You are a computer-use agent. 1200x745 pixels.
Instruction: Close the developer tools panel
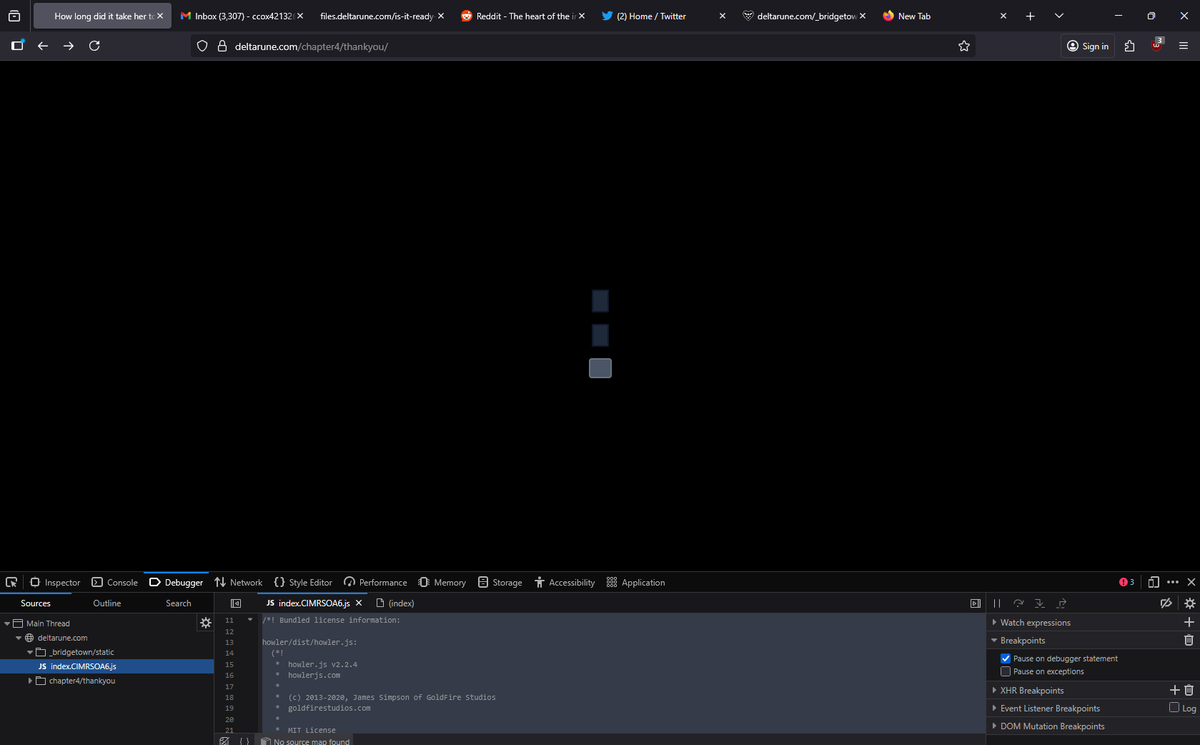1190,582
